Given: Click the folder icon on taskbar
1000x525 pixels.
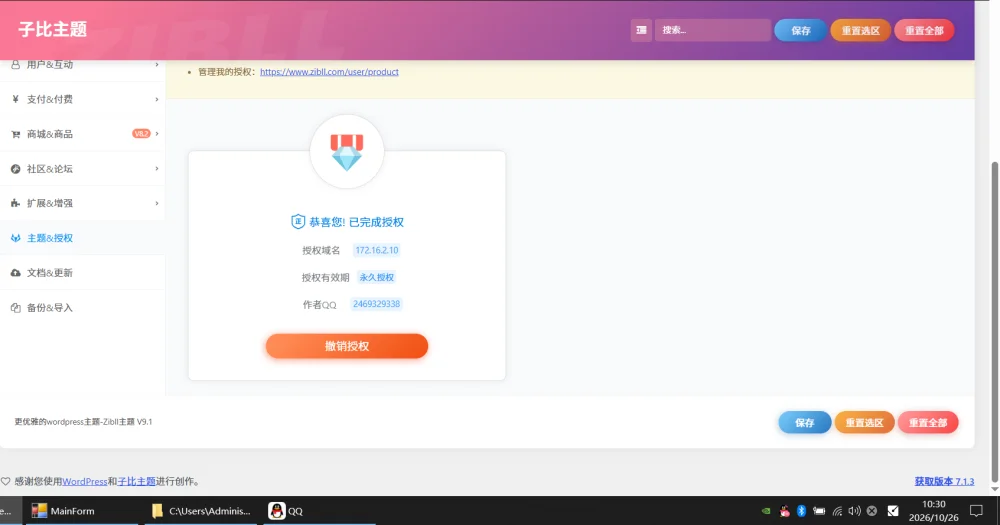Looking at the screenshot, I should coord(157,510).
